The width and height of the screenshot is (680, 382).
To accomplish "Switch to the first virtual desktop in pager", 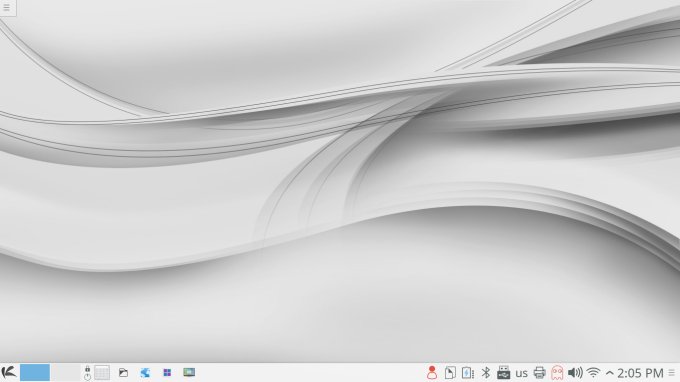I will pos(35,372).
